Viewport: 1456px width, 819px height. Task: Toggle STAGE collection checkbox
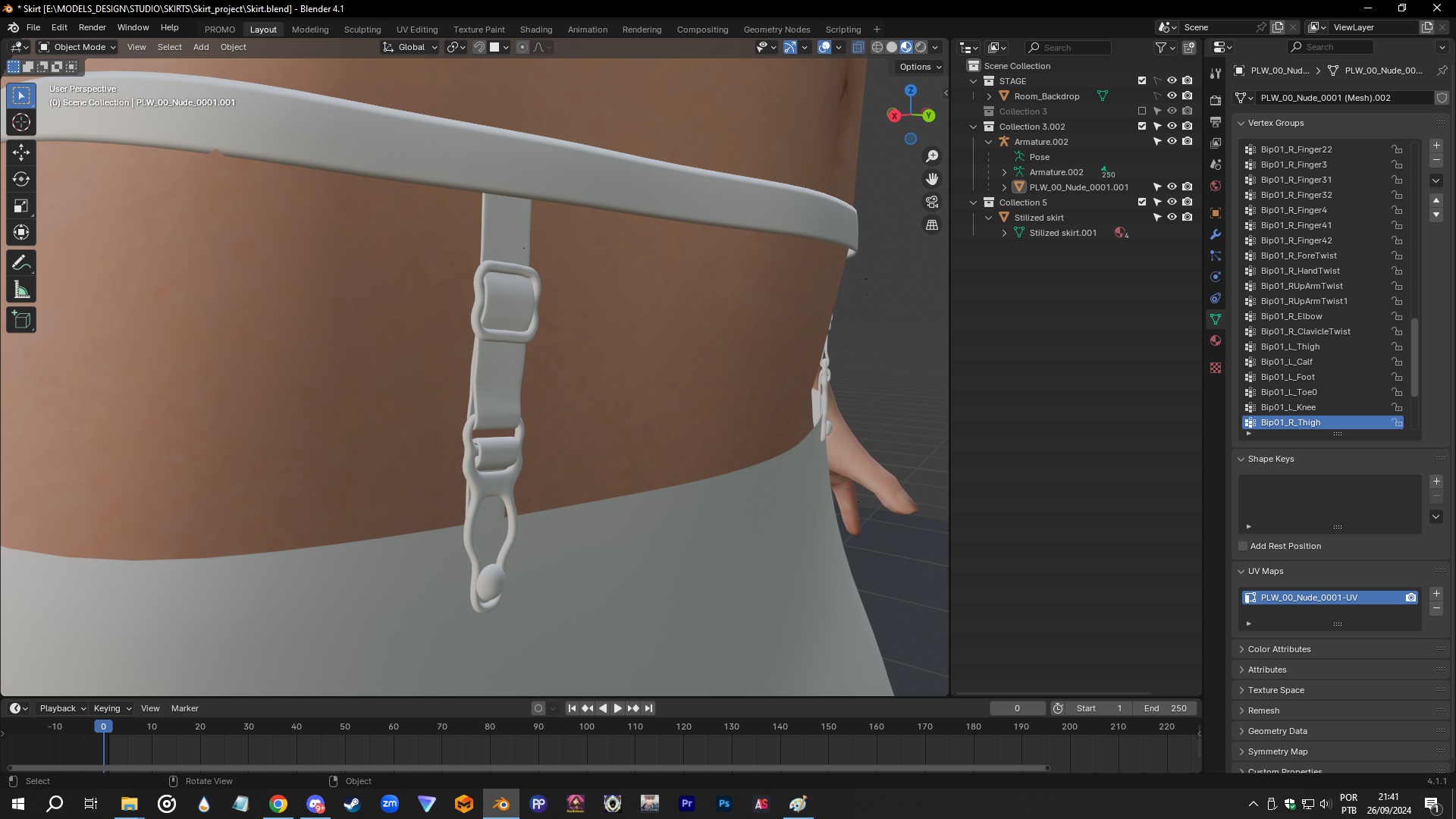(1142, 80)
